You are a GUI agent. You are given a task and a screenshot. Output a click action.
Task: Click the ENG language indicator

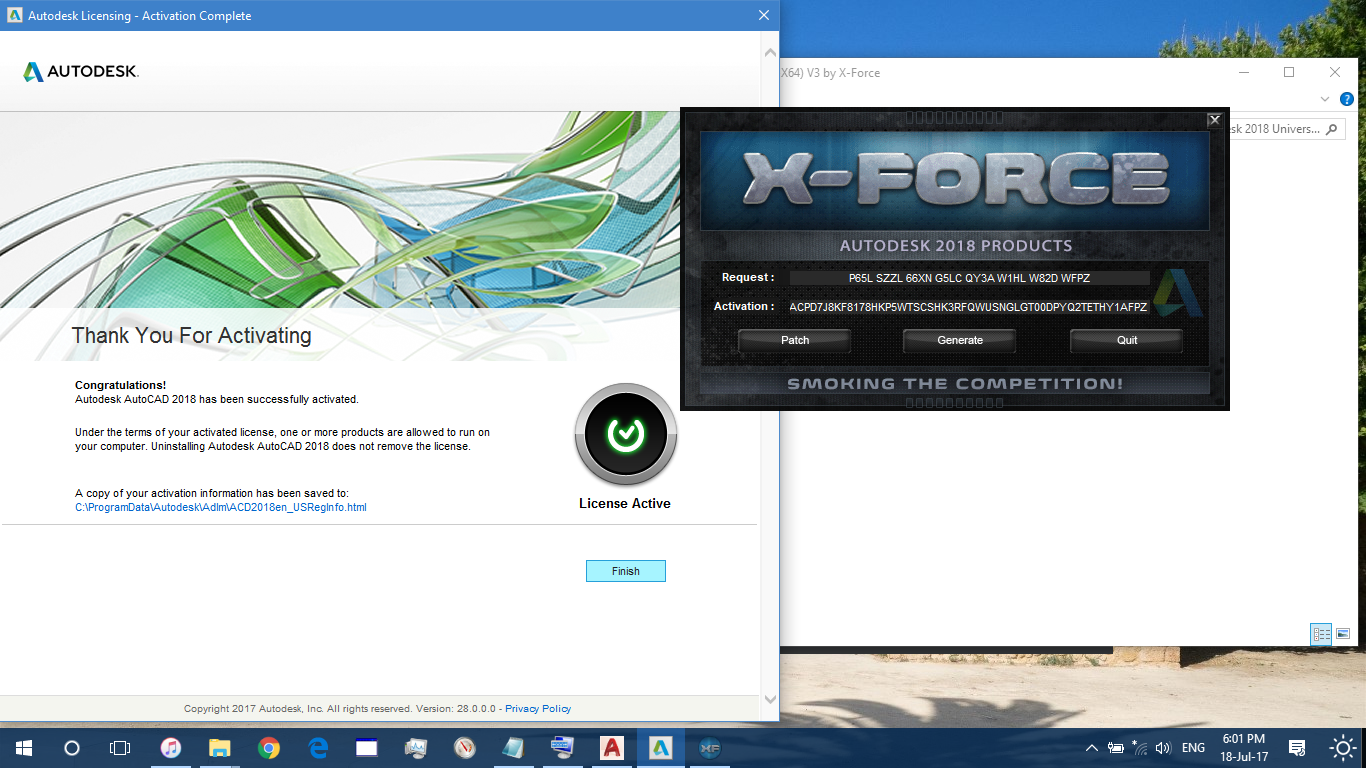[1193, 748]
